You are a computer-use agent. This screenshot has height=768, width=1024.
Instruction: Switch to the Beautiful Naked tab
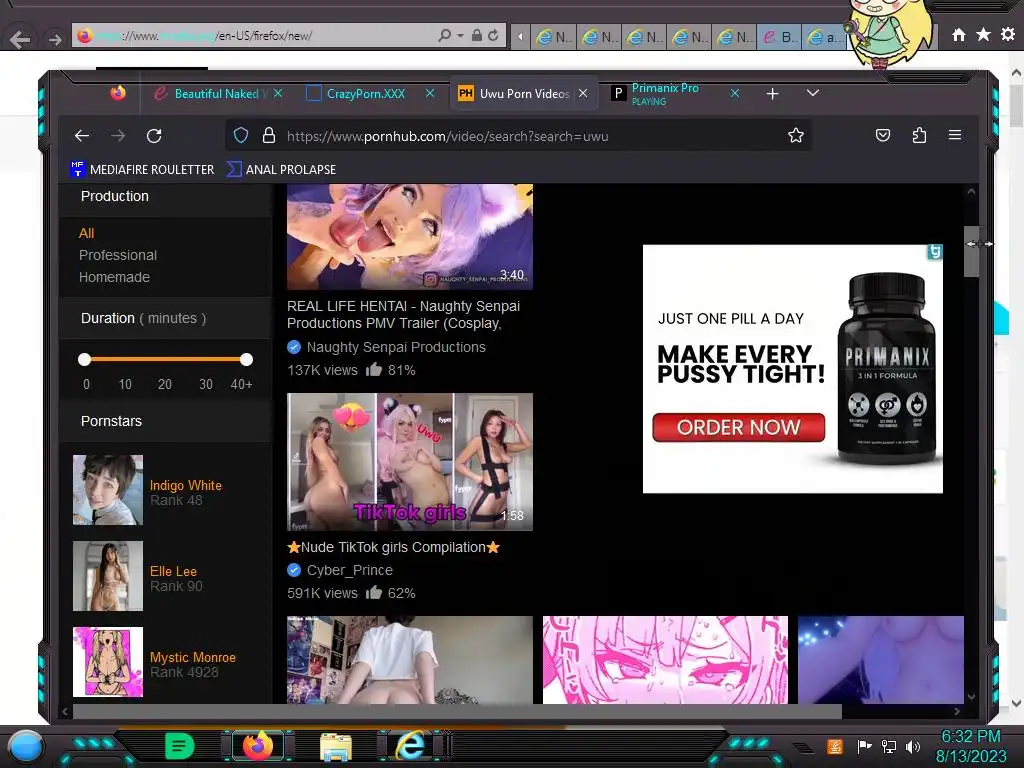pos(217,94)
